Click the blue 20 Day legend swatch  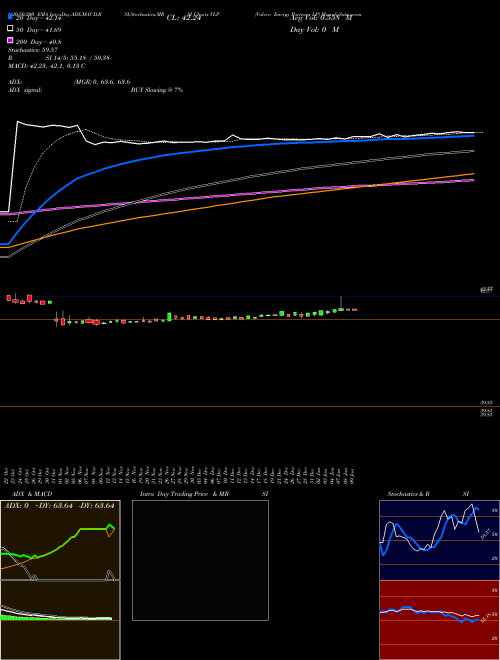[11, 16]
